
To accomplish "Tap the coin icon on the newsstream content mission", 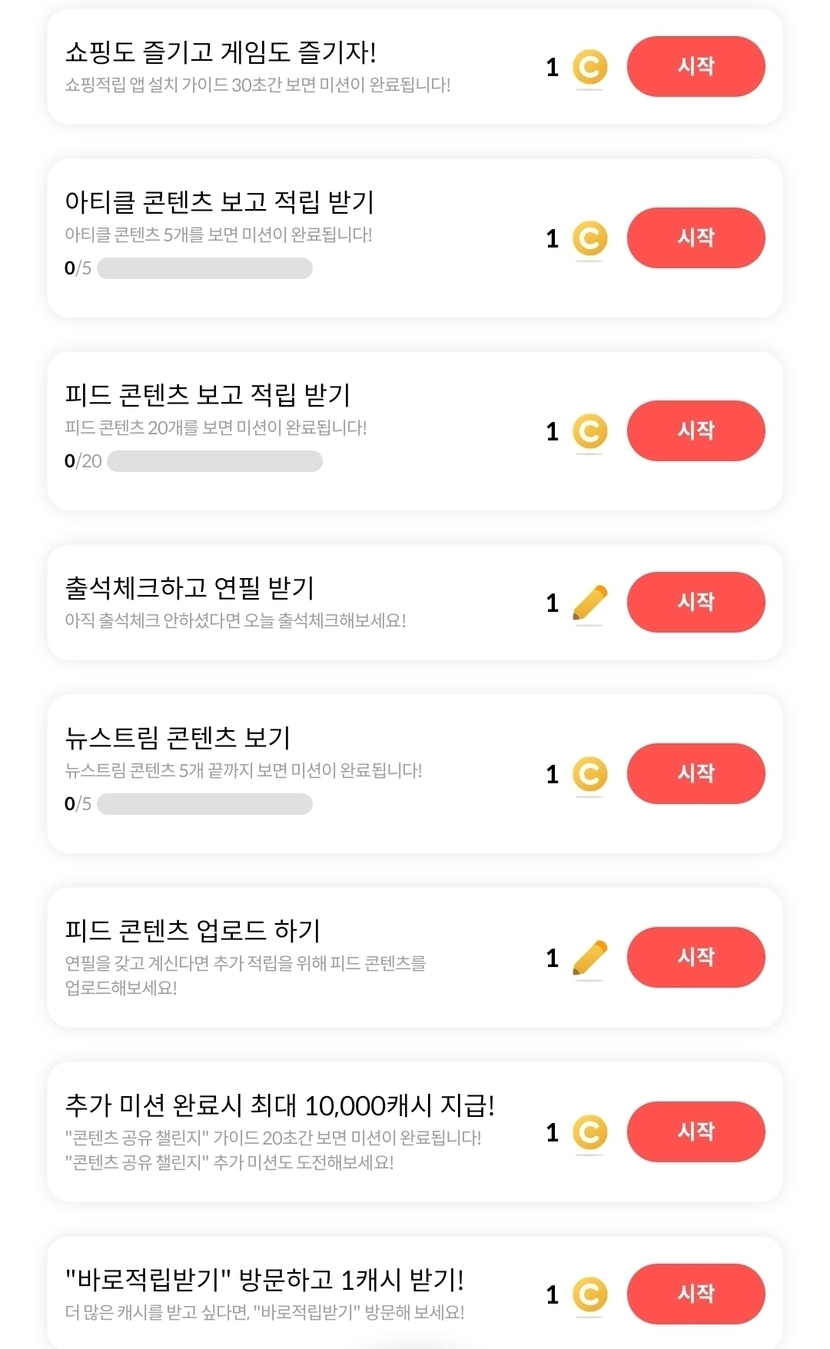I will click(590, 775).
